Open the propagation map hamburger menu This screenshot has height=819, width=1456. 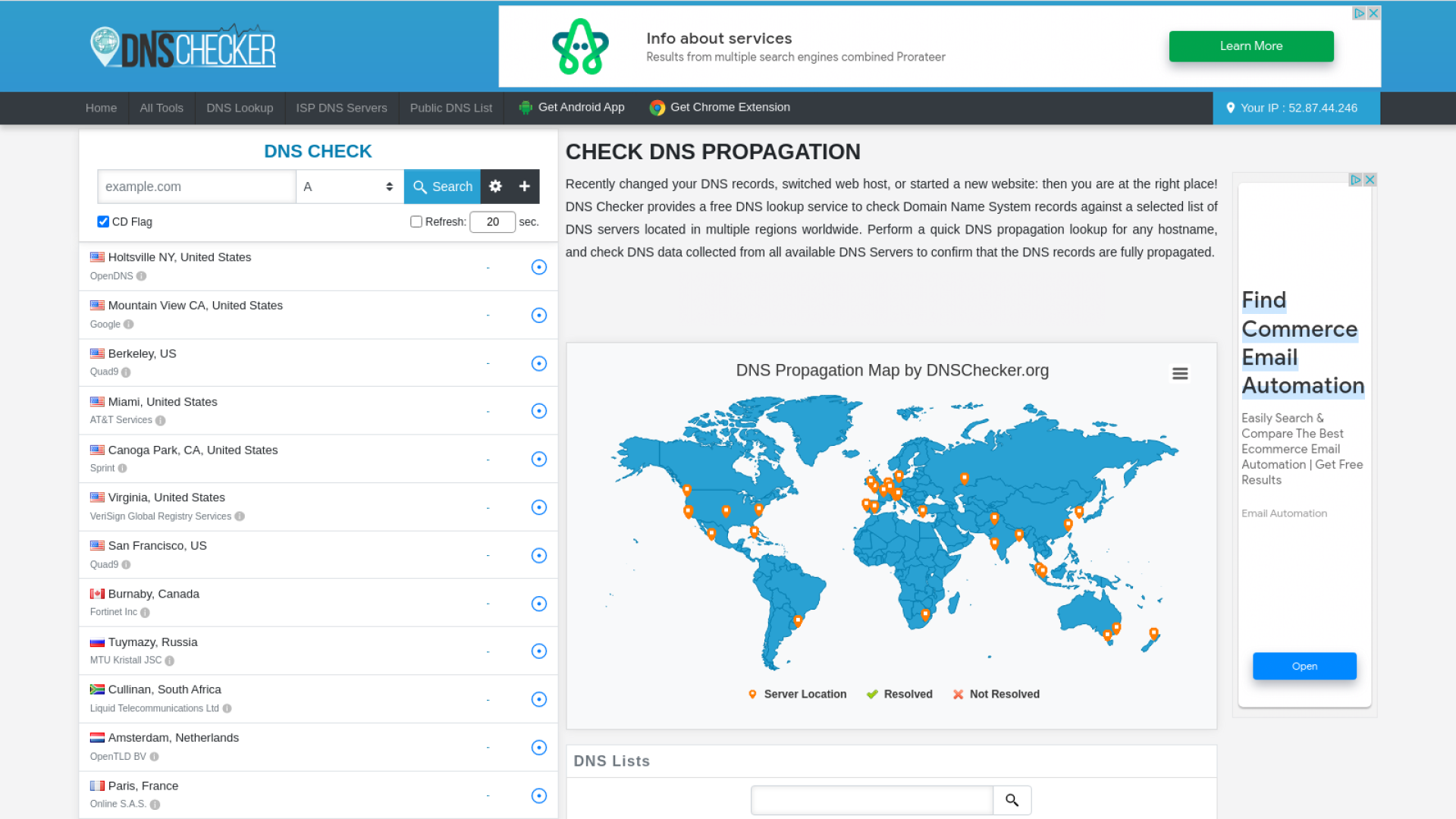(x=1180, y=373)
